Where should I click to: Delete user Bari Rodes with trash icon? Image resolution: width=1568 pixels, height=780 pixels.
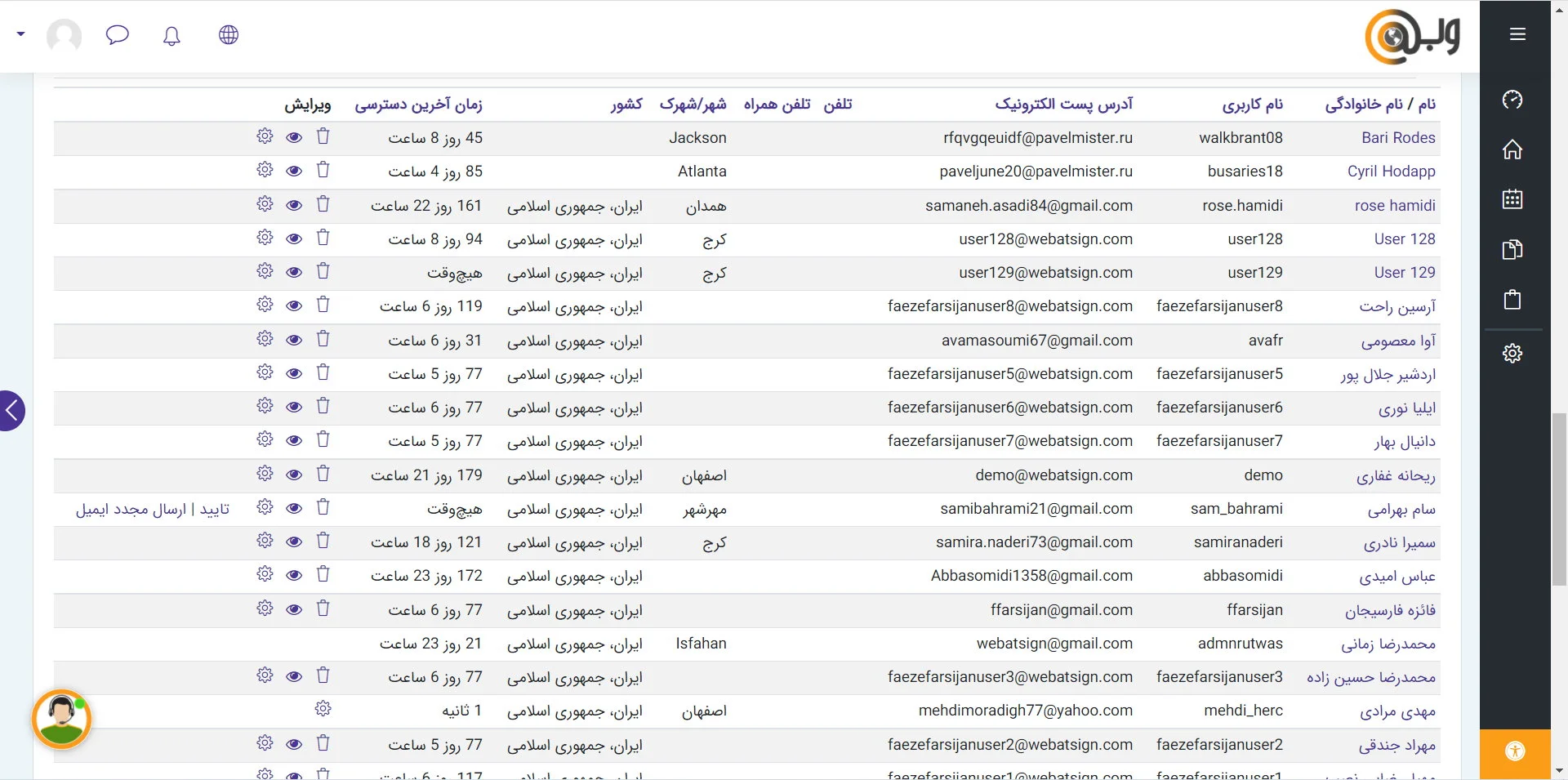(x=323, y=136)
